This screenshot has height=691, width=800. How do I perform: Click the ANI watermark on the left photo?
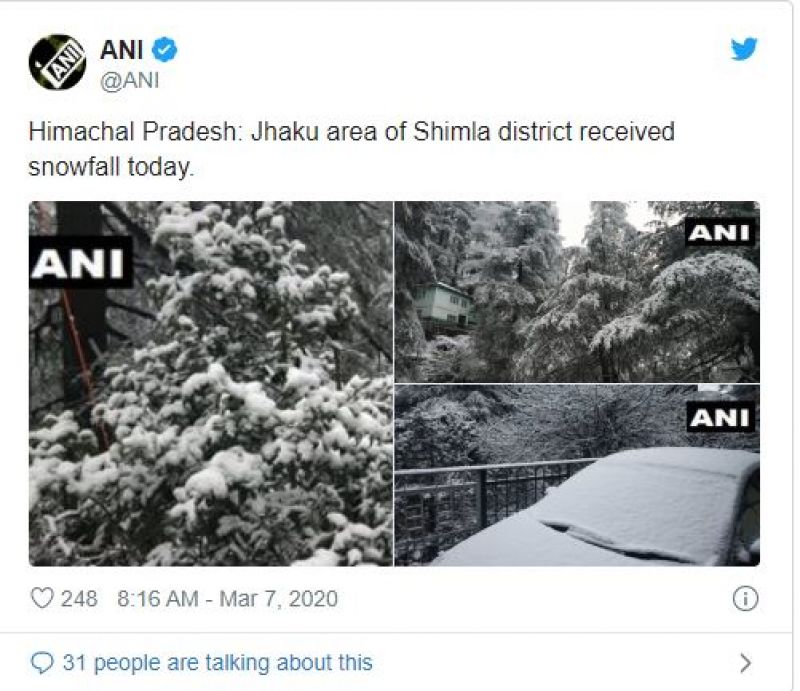80,262
